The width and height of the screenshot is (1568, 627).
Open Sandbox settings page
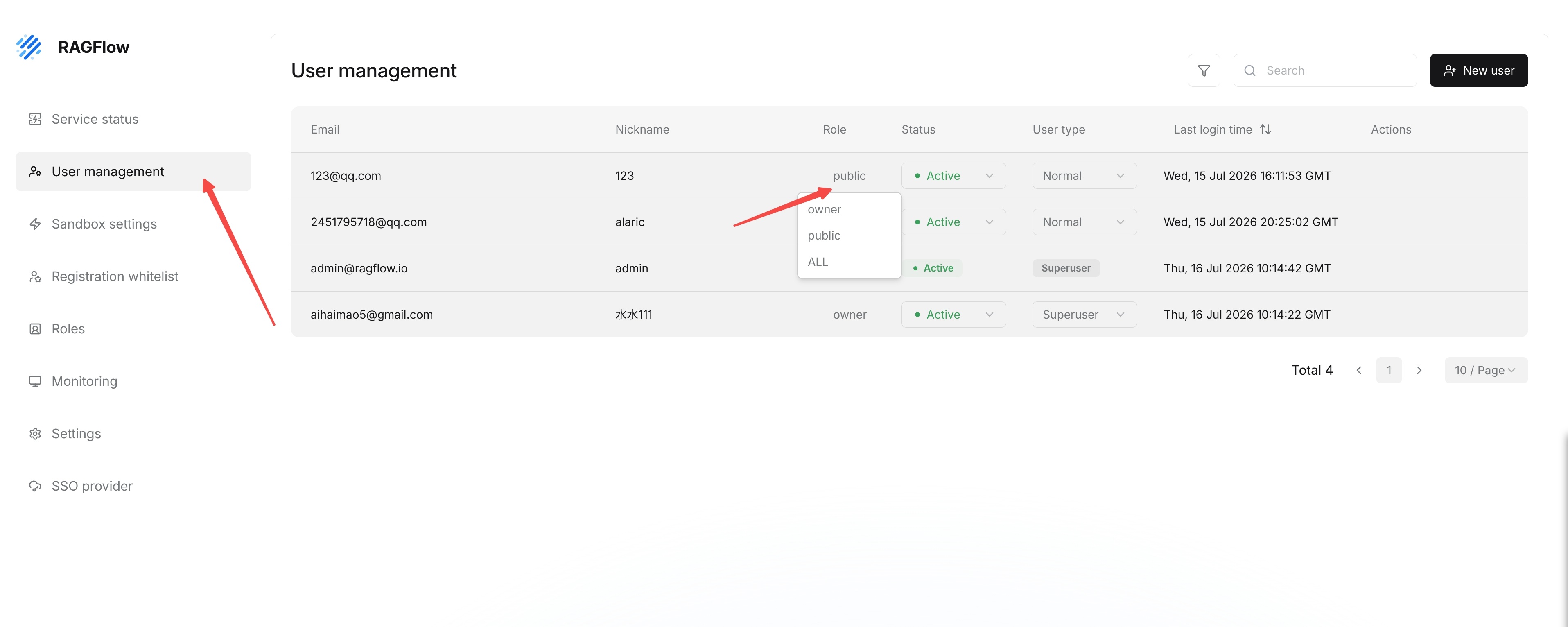tap(133, 224)
